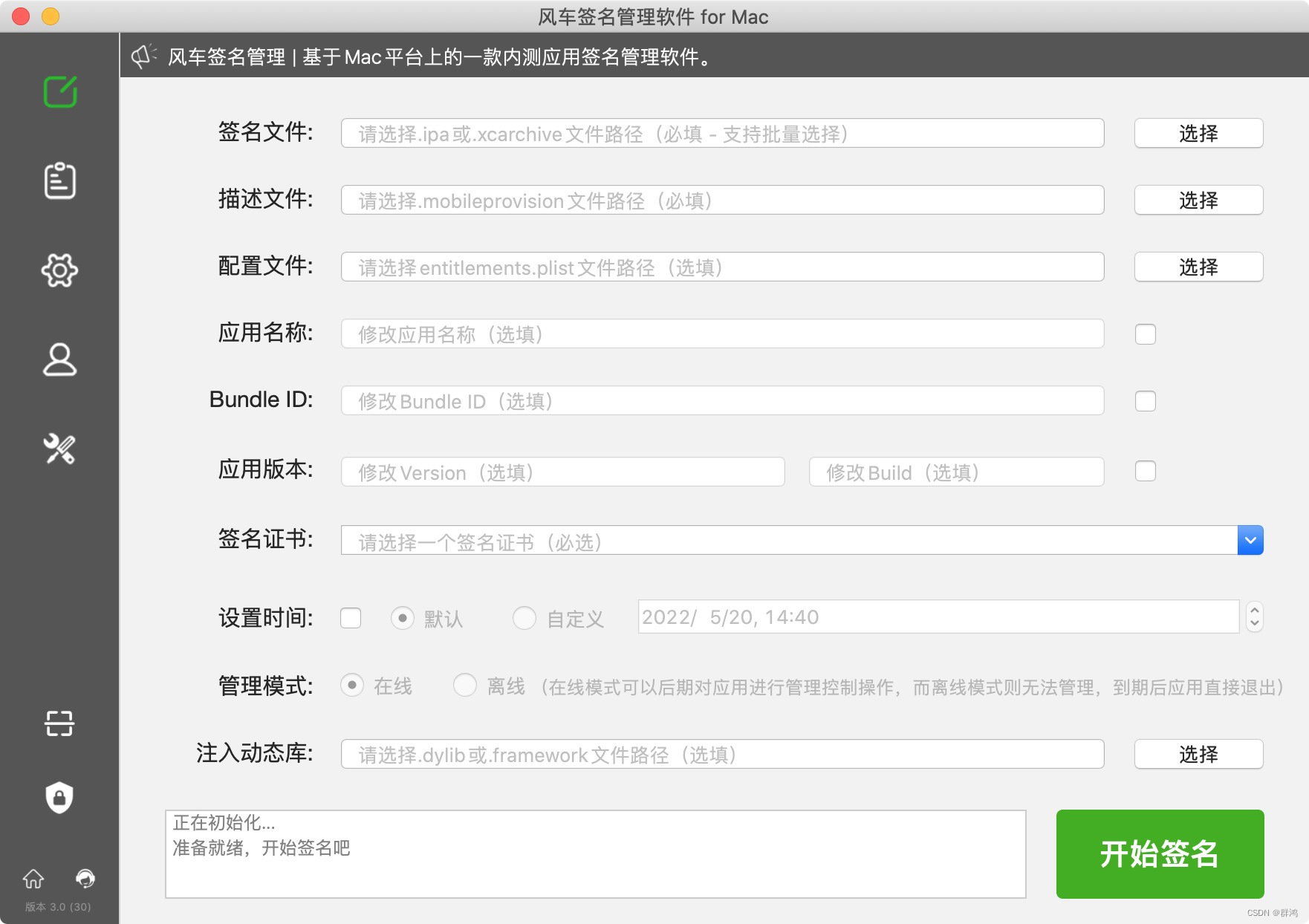Image resolution: width=1309 pixels, height=924 pixels.
Task: Click the green 开始签名 button
Action: point(1160,854)
